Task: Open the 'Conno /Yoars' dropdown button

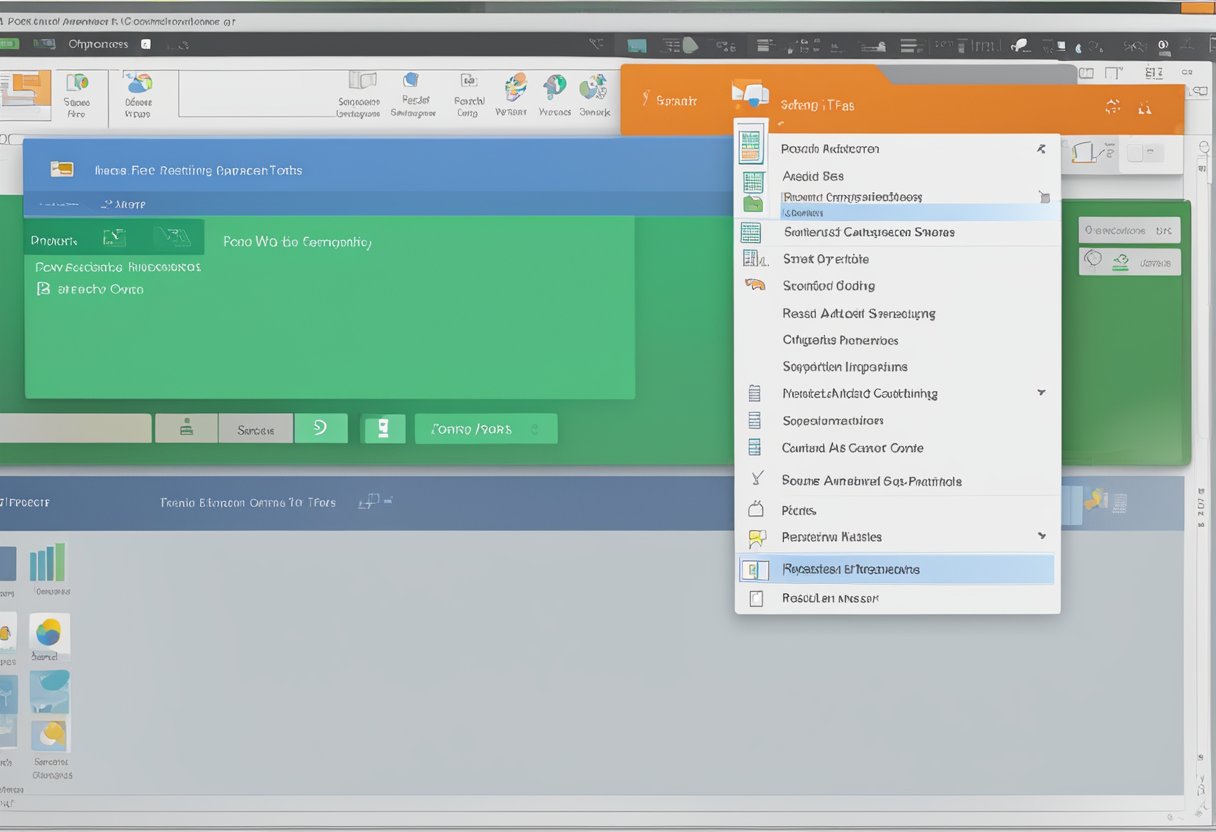Action: tap(486, 429)
